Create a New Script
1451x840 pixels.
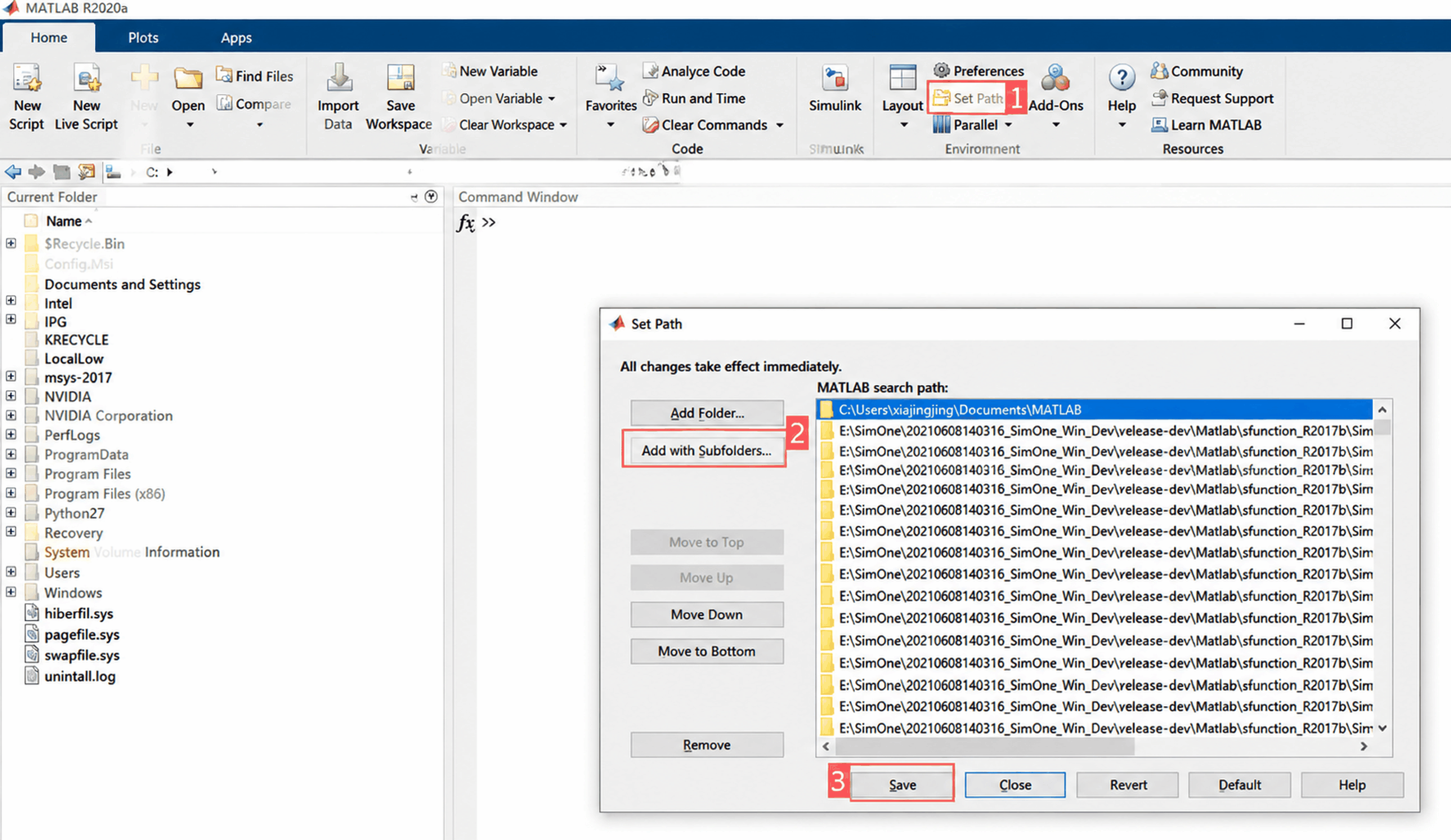click(x=27, y=97)
